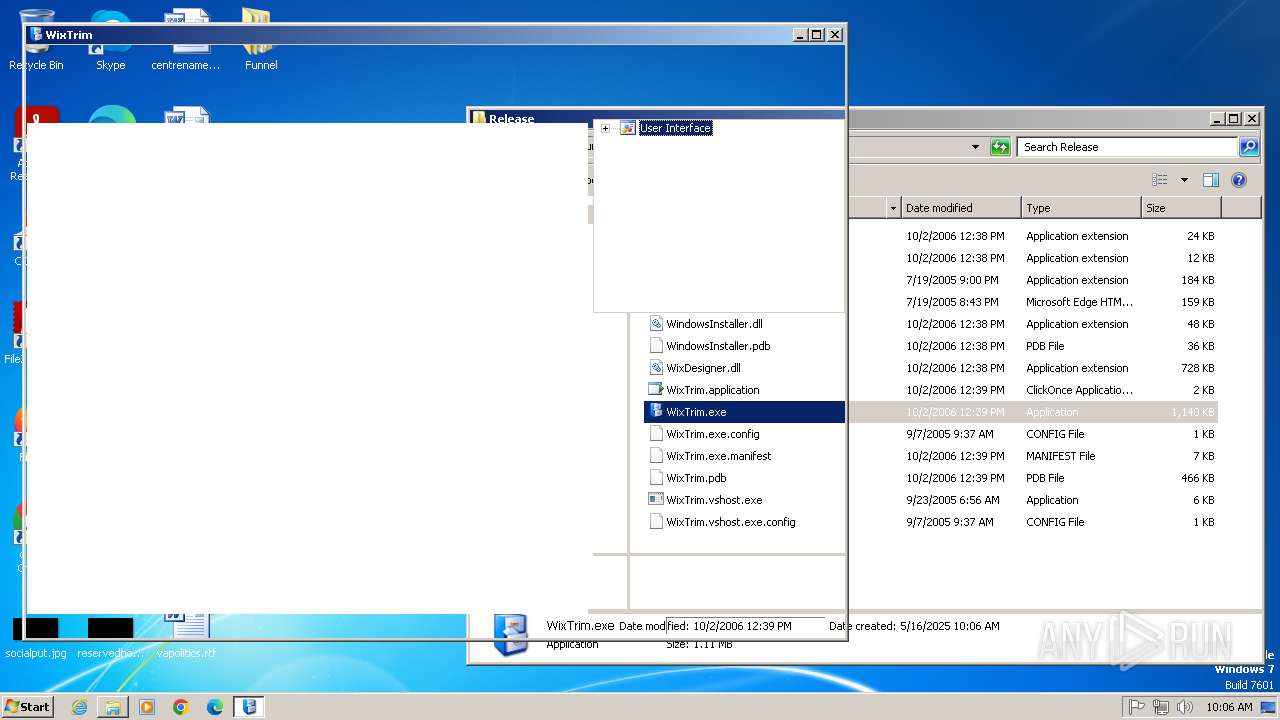1280x720 pixels.
Task: Click the Show desktop button
Action: pyautogui.click(x=1268, y=707)
